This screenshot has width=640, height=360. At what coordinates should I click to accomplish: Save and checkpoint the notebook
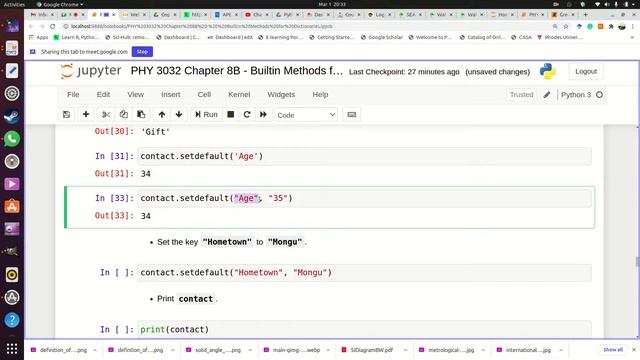(x=67, y=115)
